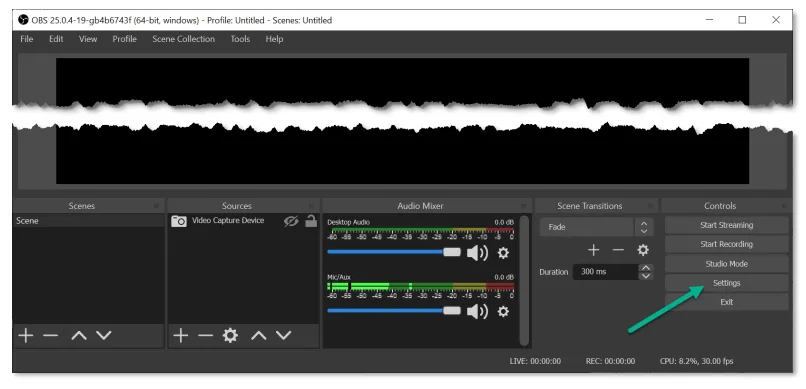Select the Scene item in Scenes list

pos(88,221)
